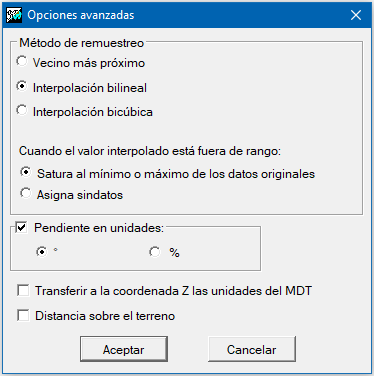This screenshot has width=374, height=376.
Task: Click the Aceptar button
Action: pos(124,349)
